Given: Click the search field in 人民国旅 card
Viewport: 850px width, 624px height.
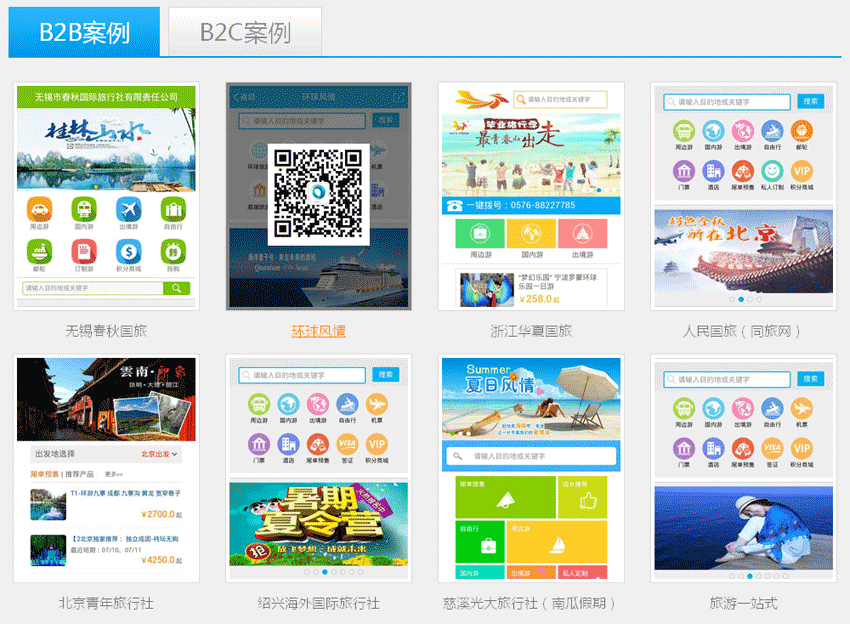Looking at the screenshot, I should (x=727, y=101).
